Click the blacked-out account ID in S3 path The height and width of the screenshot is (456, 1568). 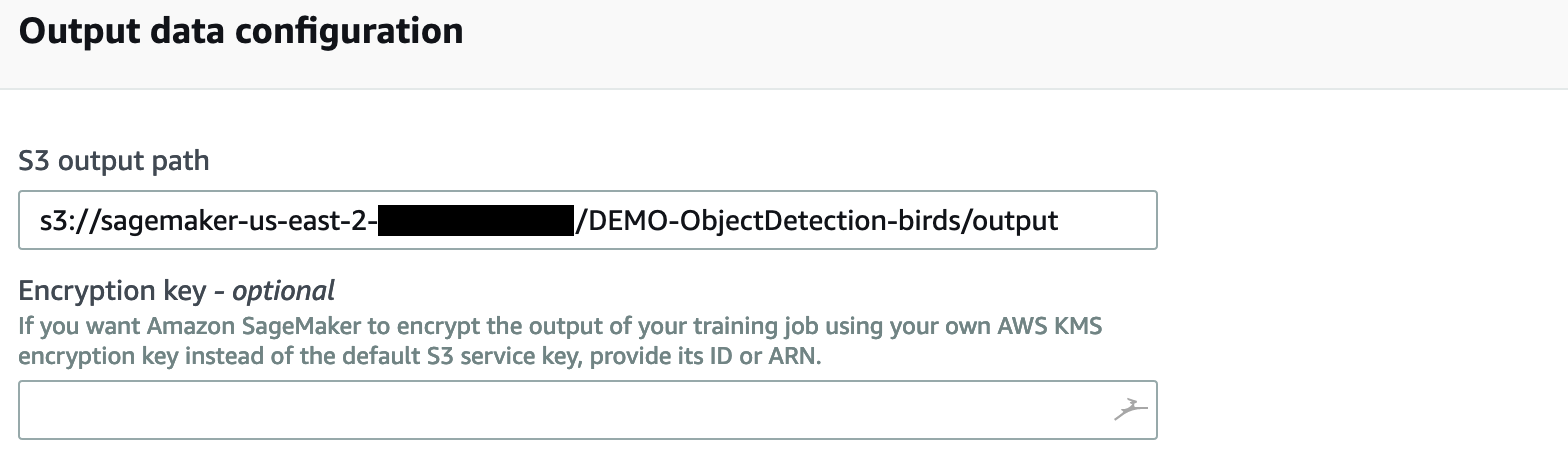click(477, 220)
